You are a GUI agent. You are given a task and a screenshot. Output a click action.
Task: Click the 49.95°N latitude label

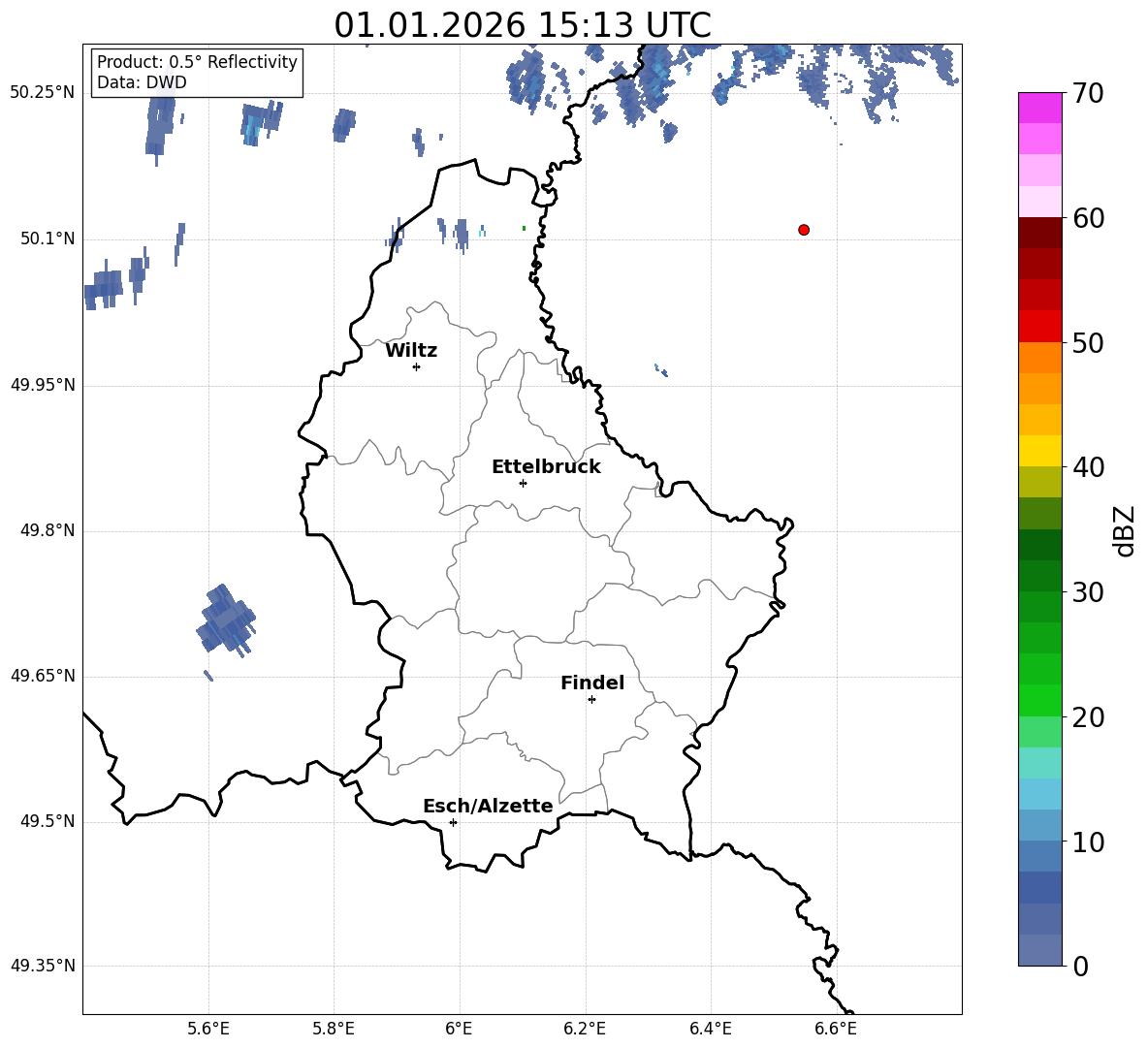click(x=43, y=385)
